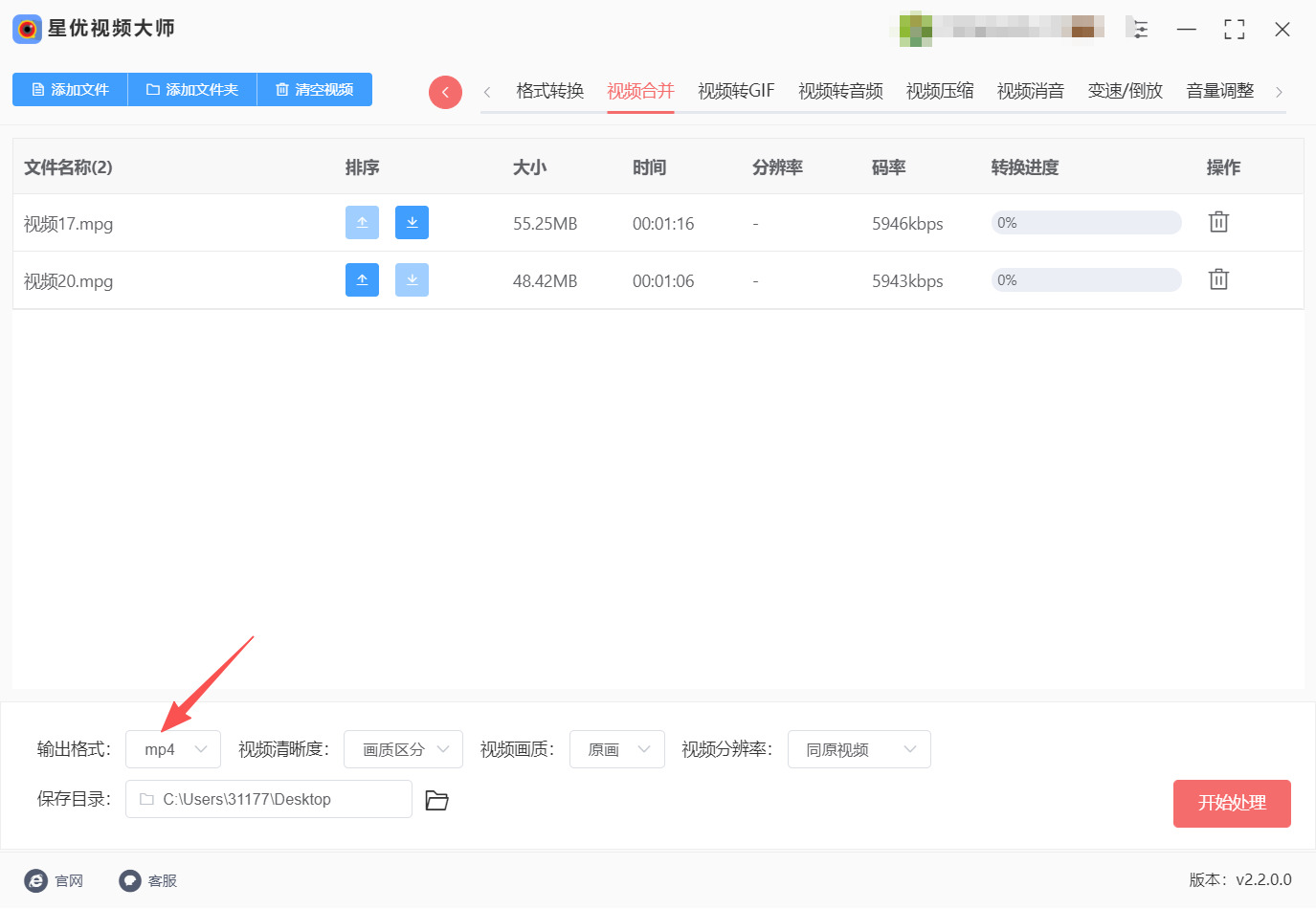1316x909 pixels.
Task: Delete 视频17.mpg from the list
Action: click(1218, 222)
